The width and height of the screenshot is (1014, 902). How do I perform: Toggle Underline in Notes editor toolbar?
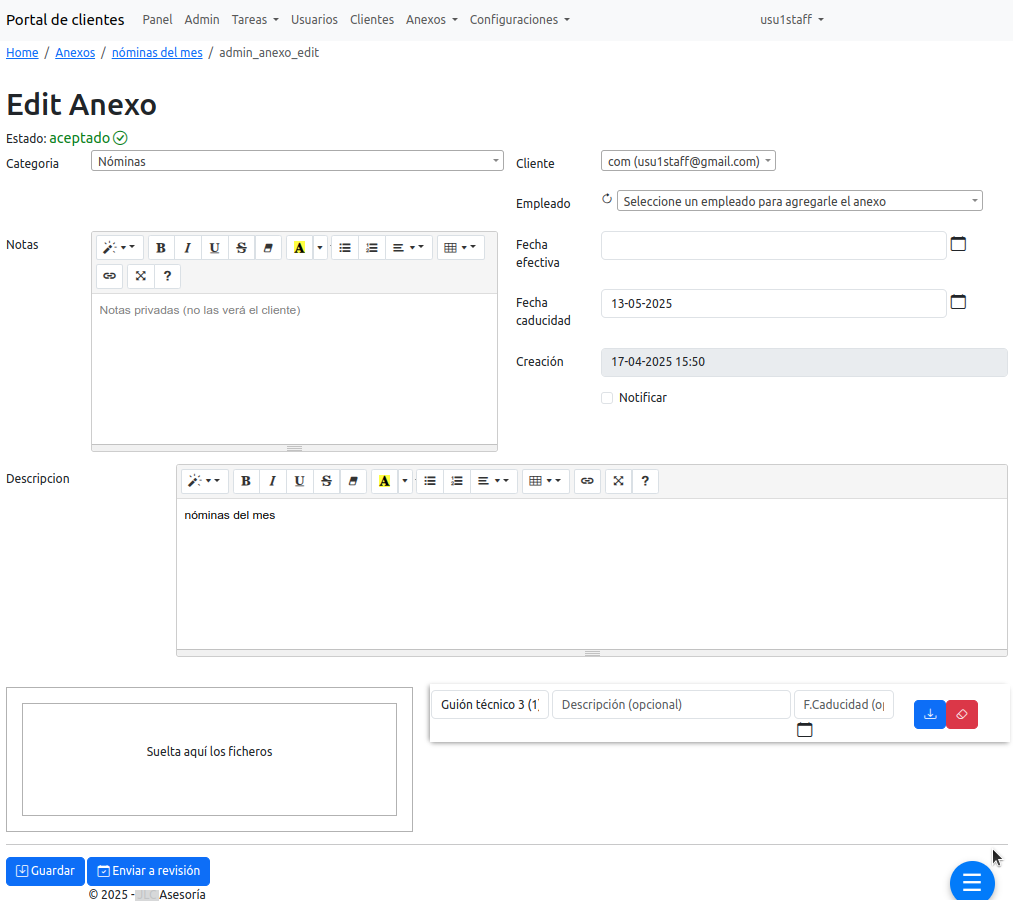(215, 248)
